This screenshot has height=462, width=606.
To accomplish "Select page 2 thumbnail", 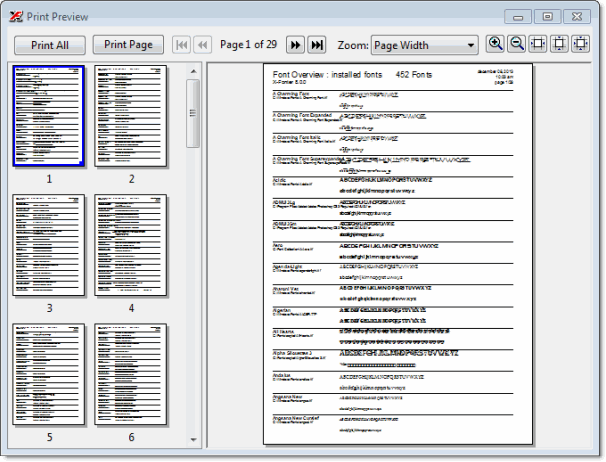I will click(x=131, y=116).
